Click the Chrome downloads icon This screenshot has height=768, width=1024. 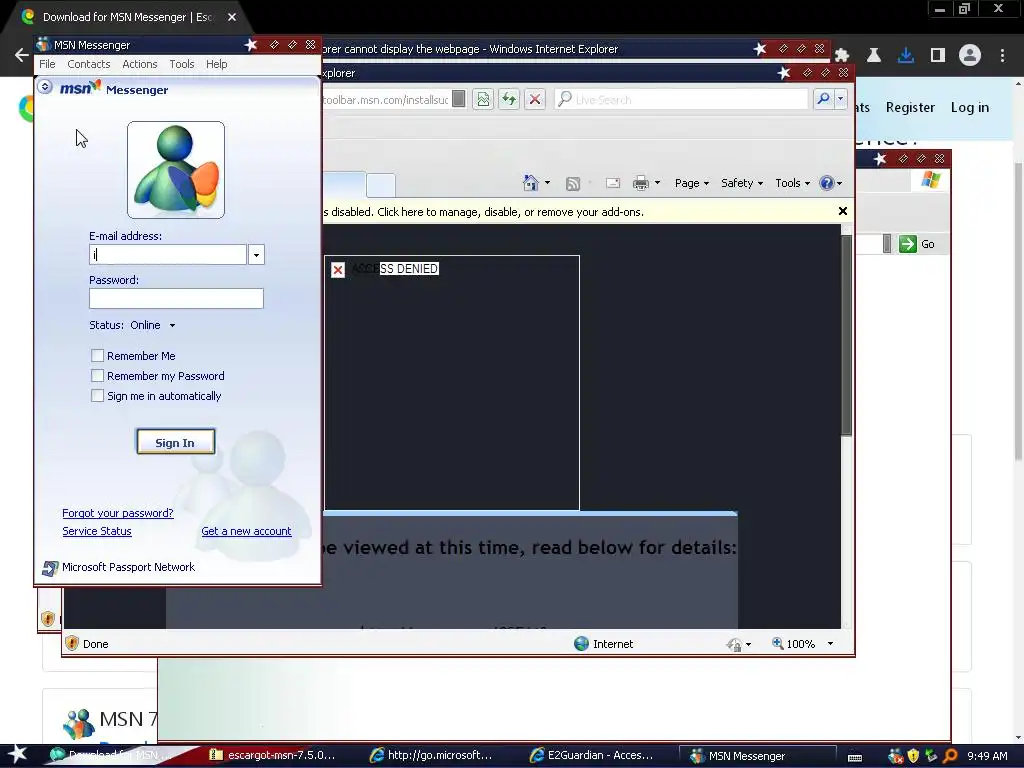pyautogui.click(x=905, y=56)
